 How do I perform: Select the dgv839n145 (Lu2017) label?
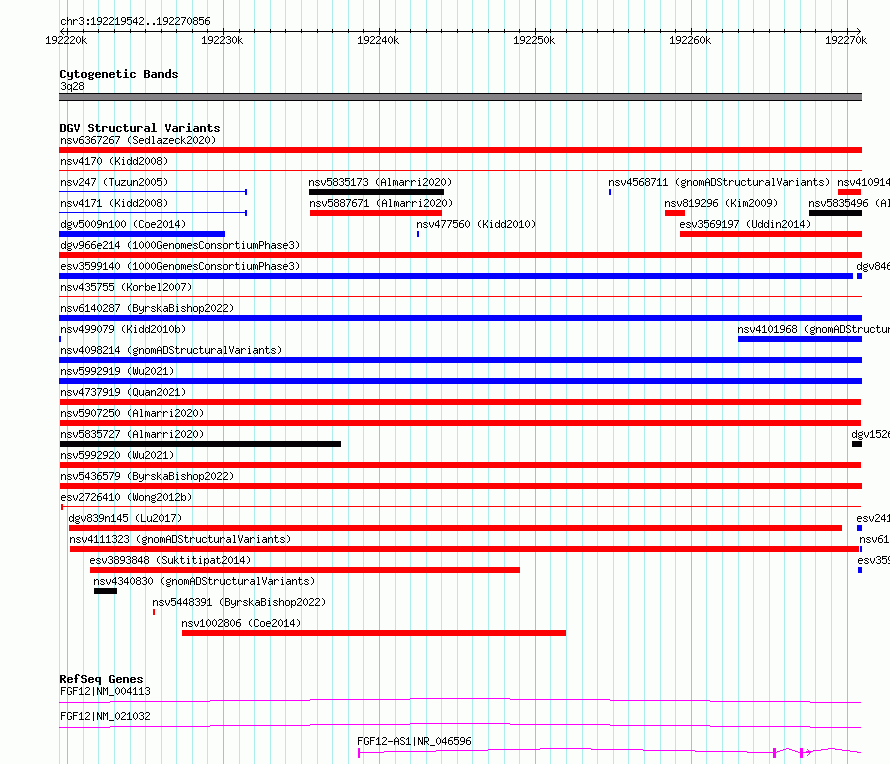tap(125, 518)
